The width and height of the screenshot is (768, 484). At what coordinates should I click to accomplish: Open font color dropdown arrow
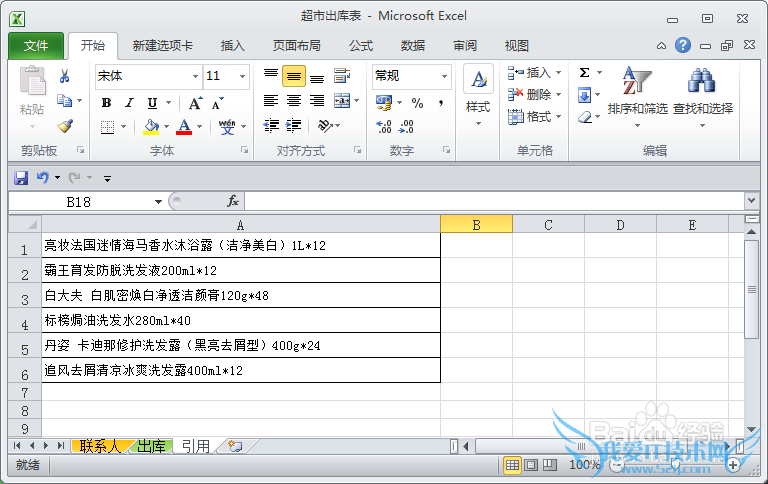(x=199, y=127)
